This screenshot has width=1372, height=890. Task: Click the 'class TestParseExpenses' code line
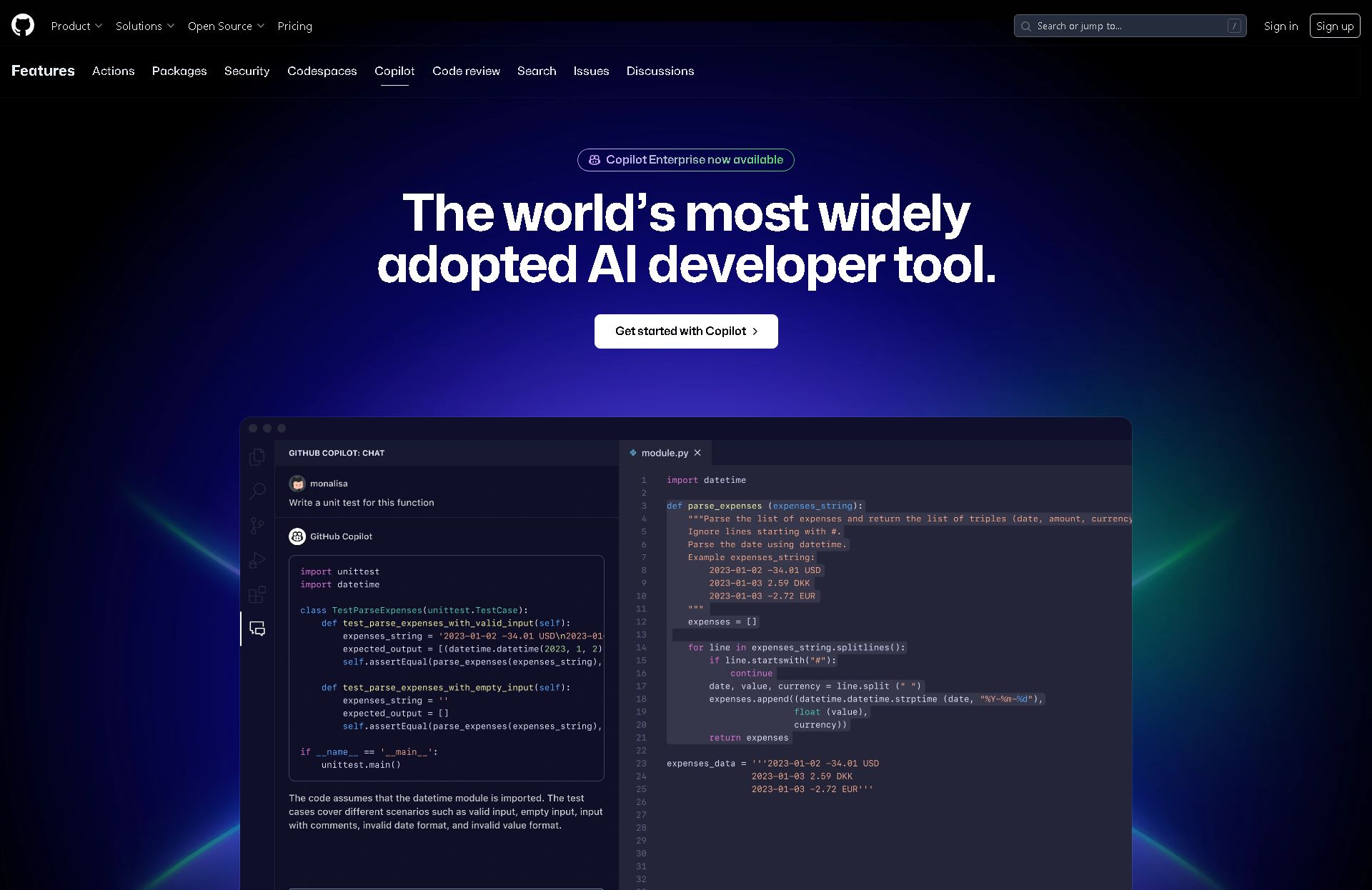click(x=414, y=610)
